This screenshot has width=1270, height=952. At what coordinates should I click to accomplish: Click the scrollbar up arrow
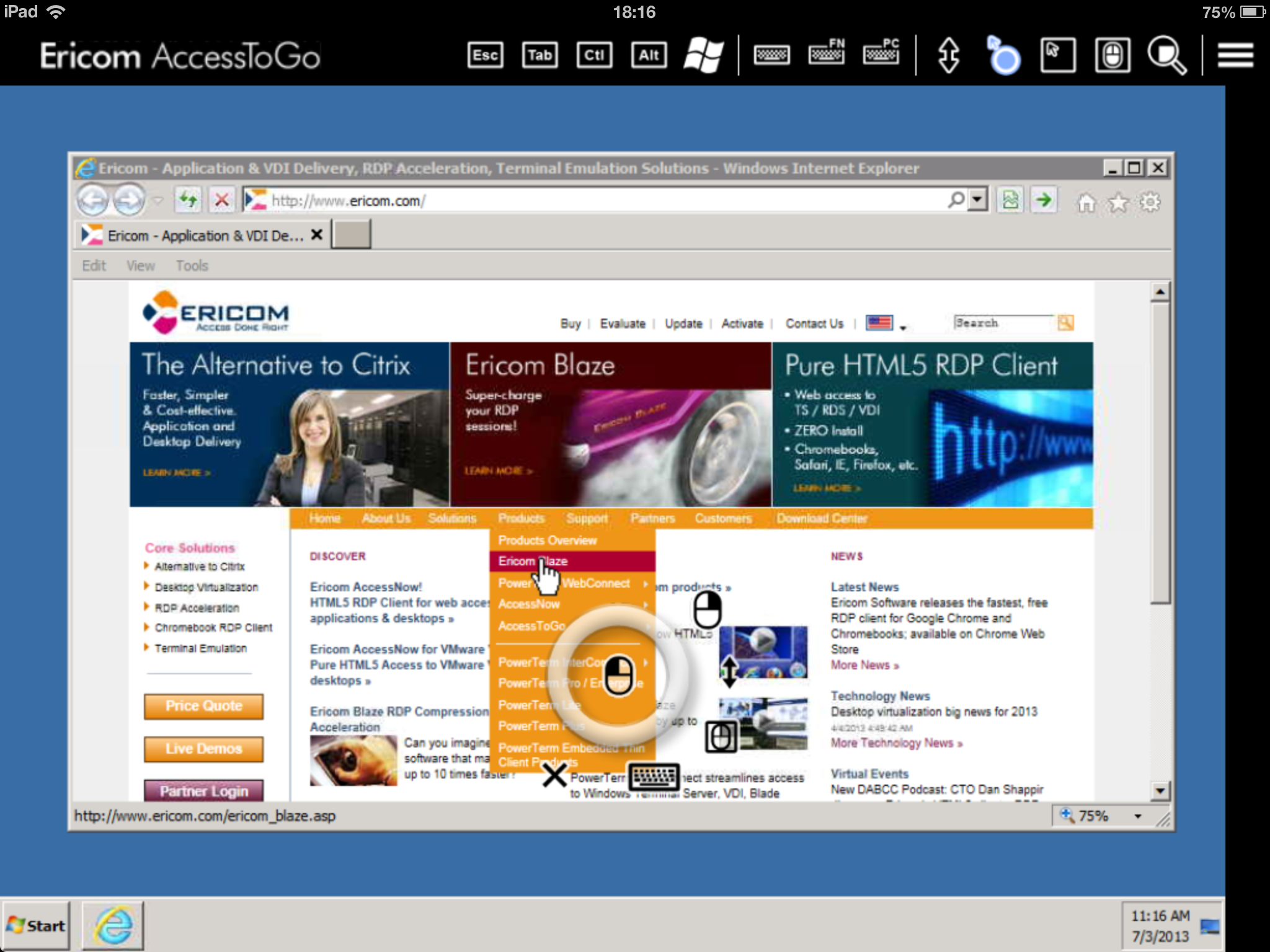point(1160,291)
